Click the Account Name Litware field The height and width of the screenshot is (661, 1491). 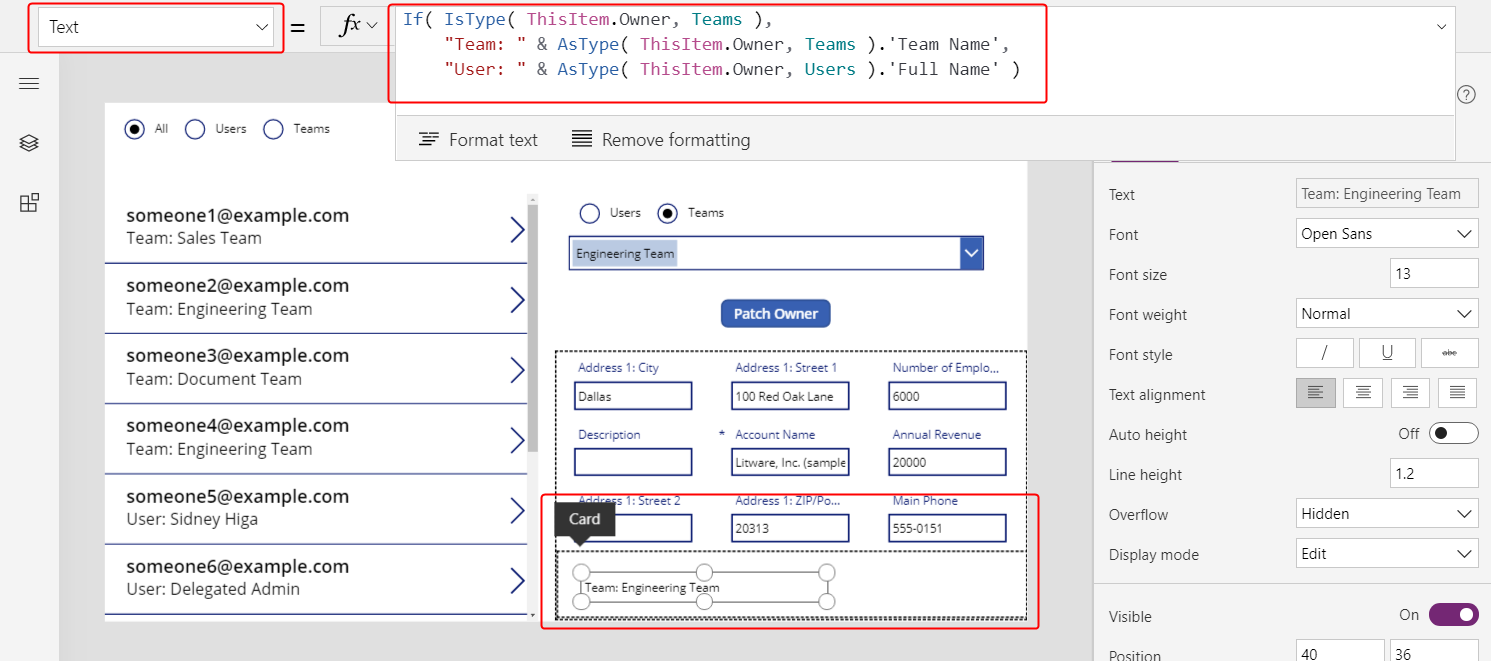[790, 462]
